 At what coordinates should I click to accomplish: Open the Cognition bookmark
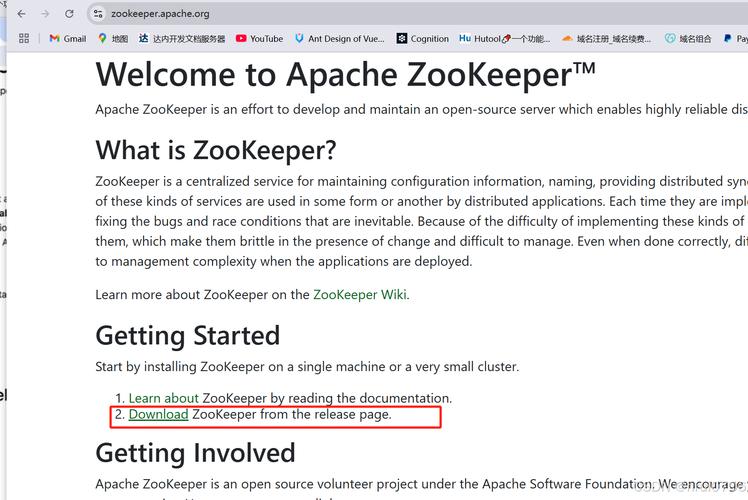click(x=423, y=39)
